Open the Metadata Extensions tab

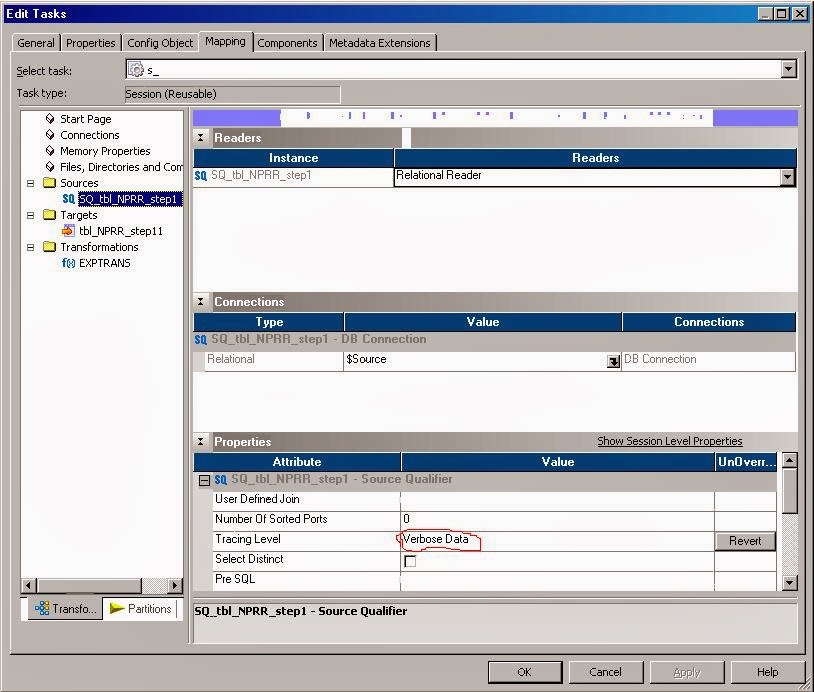pyautogui.click(x=378, y=42)
